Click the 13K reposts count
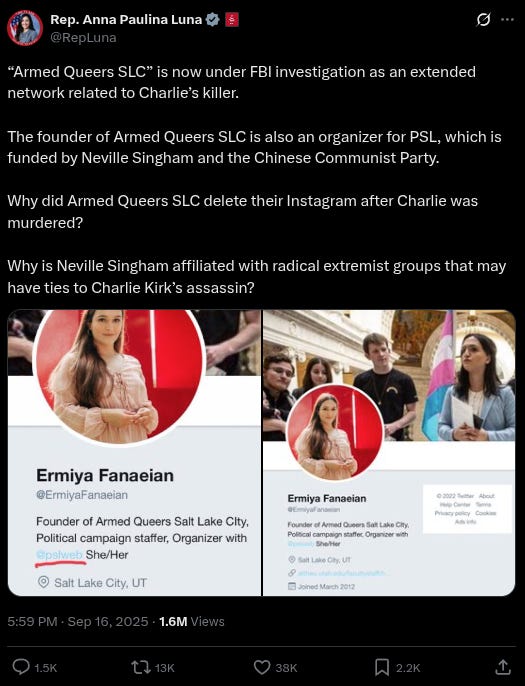 [164, 668]
